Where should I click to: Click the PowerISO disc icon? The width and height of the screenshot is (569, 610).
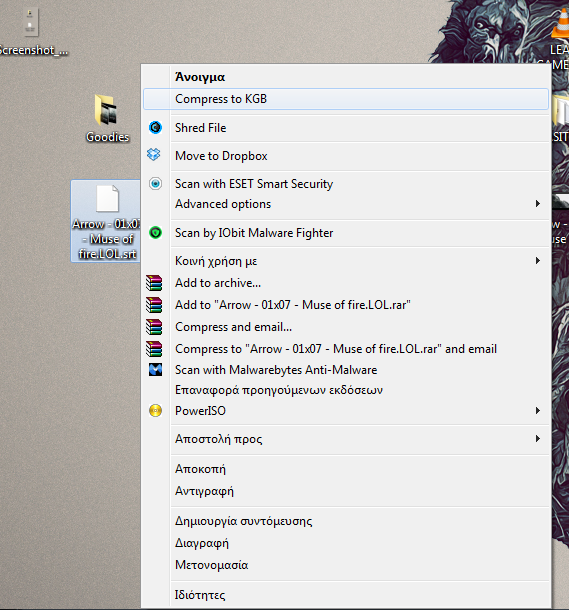pos(155,410)
